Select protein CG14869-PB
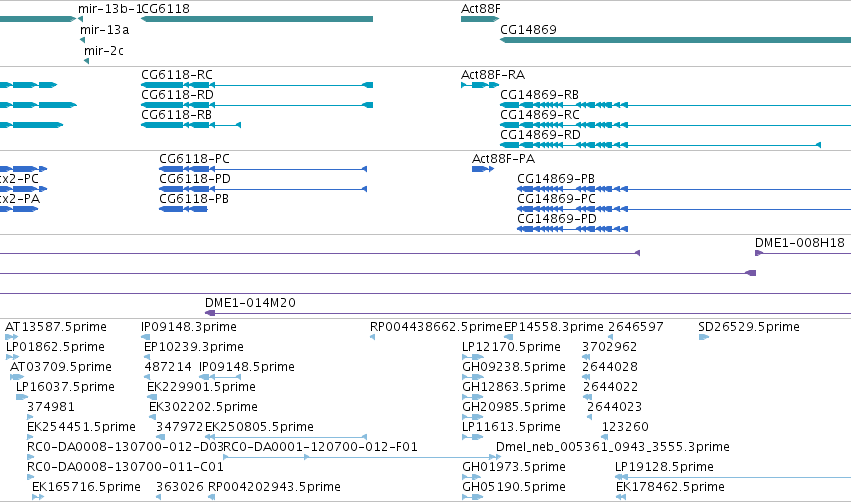The width and height of the screenshot is (851, 502). point(684,189)
